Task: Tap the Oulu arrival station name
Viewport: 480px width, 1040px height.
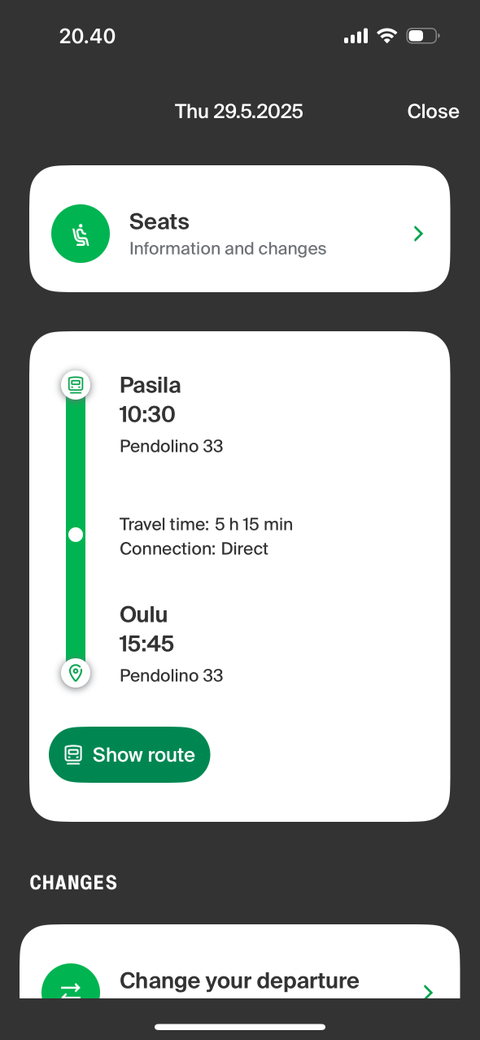Action: (143, 614)
